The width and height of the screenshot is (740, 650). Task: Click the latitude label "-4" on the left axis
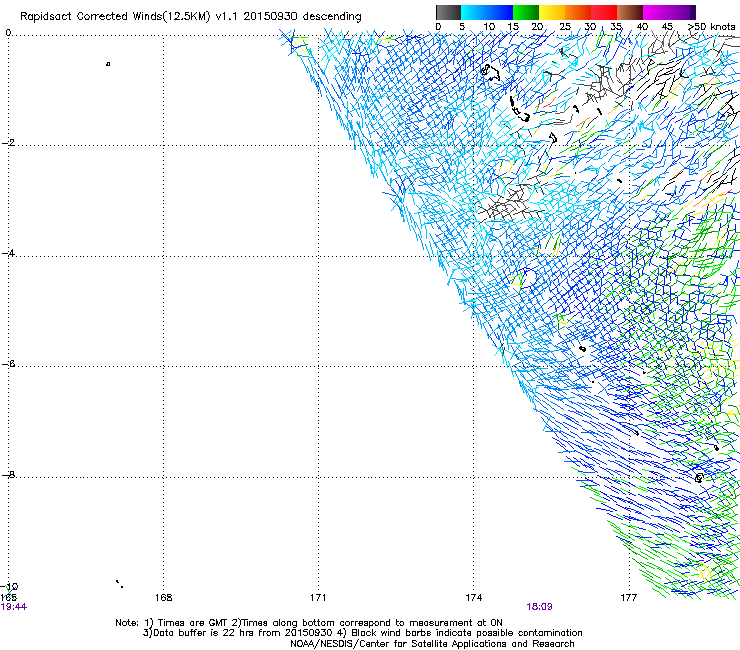(8, 253)
